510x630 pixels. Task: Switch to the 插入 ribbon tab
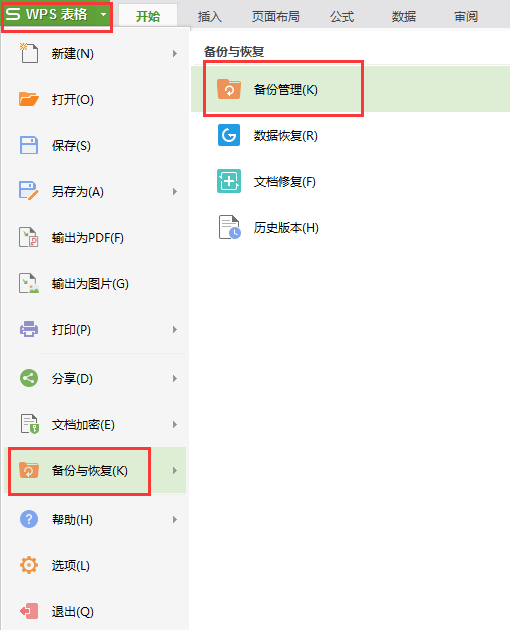[x=210, y=16]
